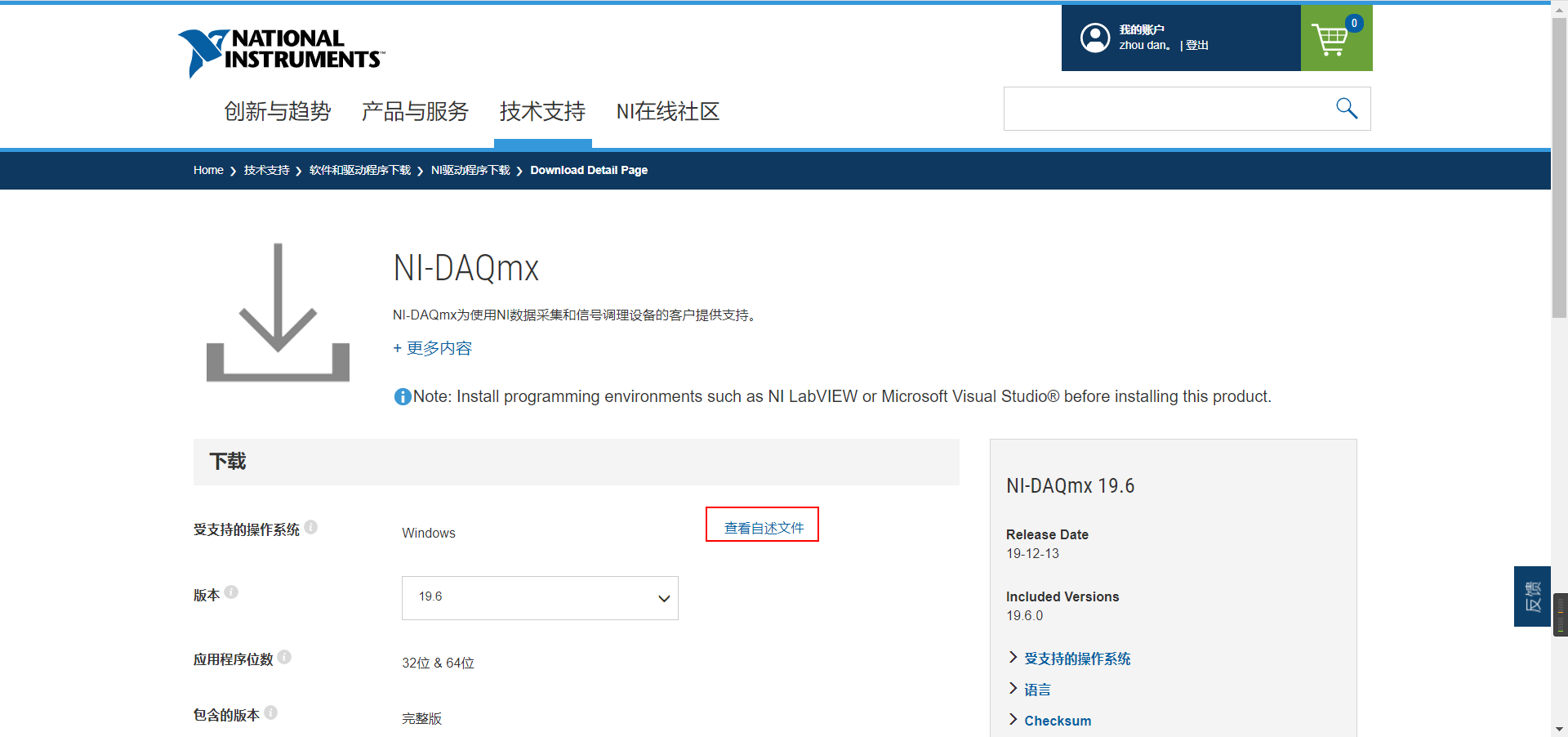Screen dimensions: 1568x737
Task: Click the info icon before the Note text
Action: pos(402,396)
